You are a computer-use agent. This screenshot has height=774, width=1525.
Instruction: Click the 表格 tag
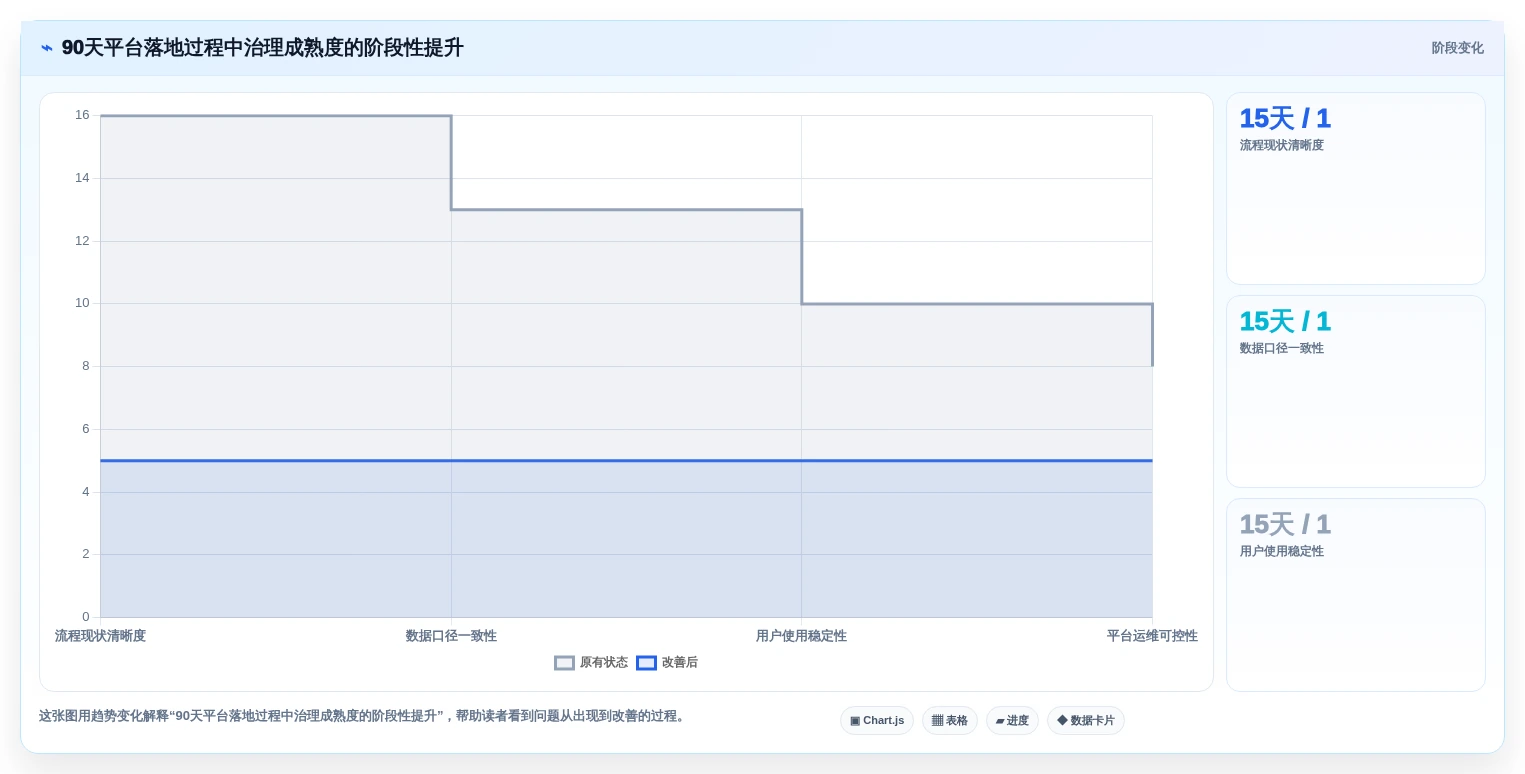[x=950, y=720]
